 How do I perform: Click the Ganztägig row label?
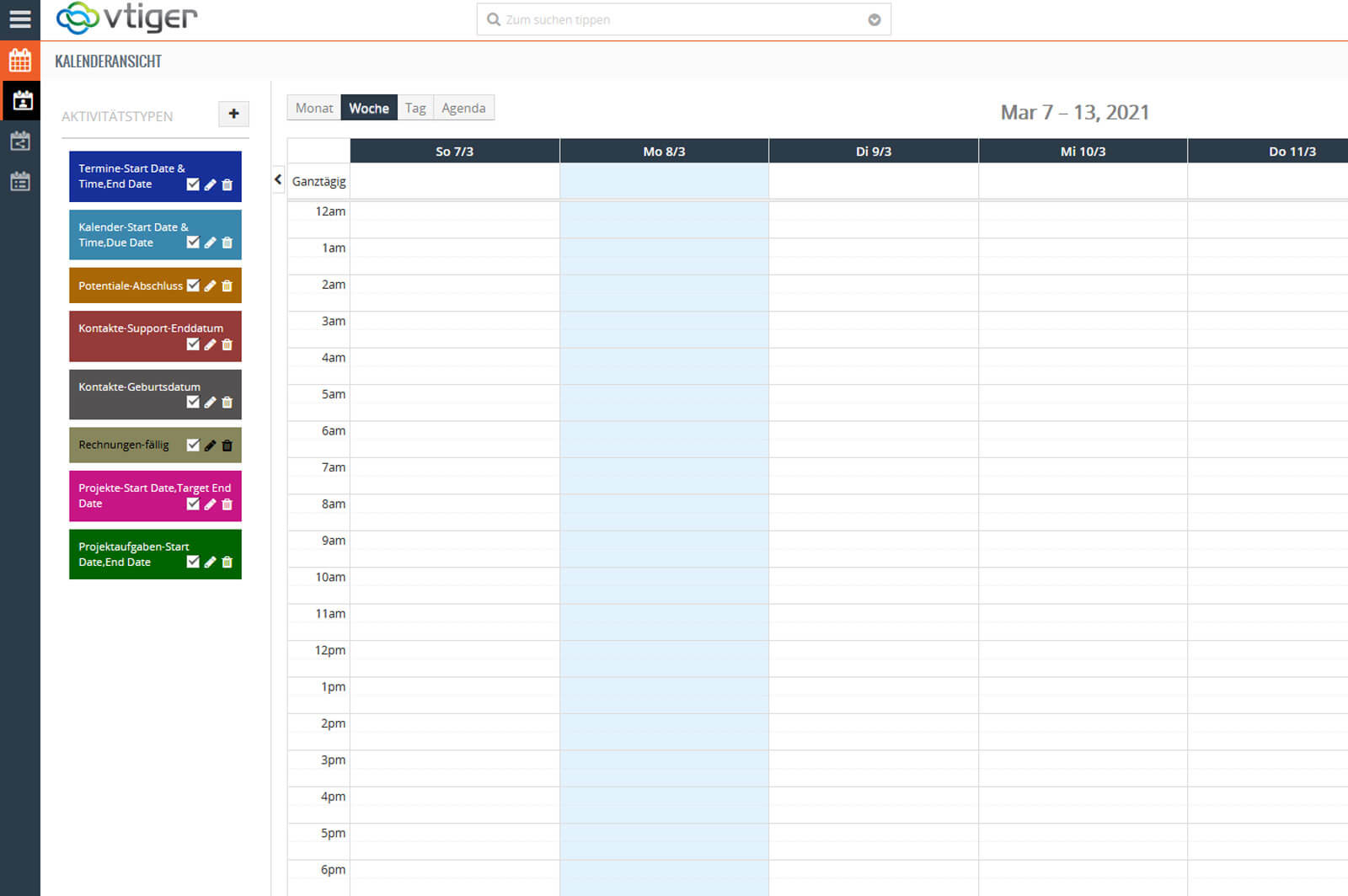(x=318, y=181)
